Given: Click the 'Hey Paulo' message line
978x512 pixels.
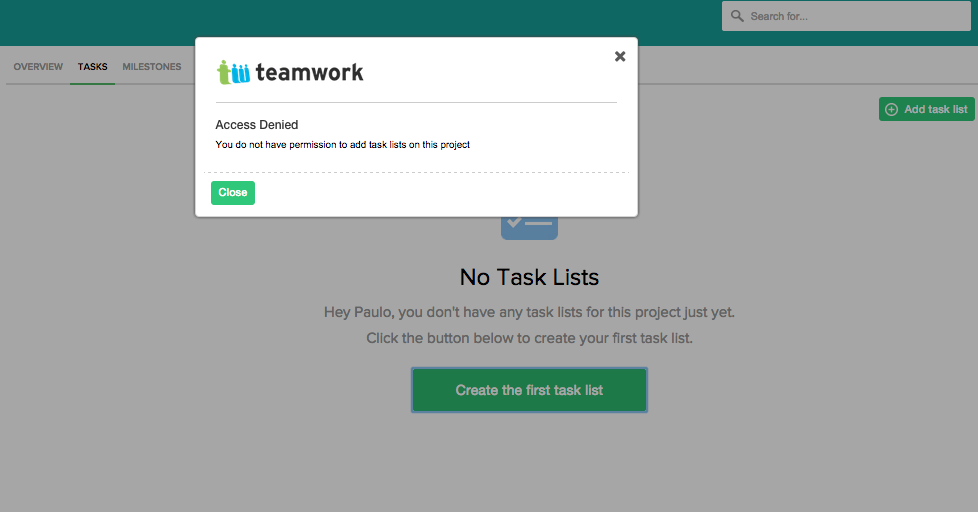Looking at the screenshot, I should (529, 312).
